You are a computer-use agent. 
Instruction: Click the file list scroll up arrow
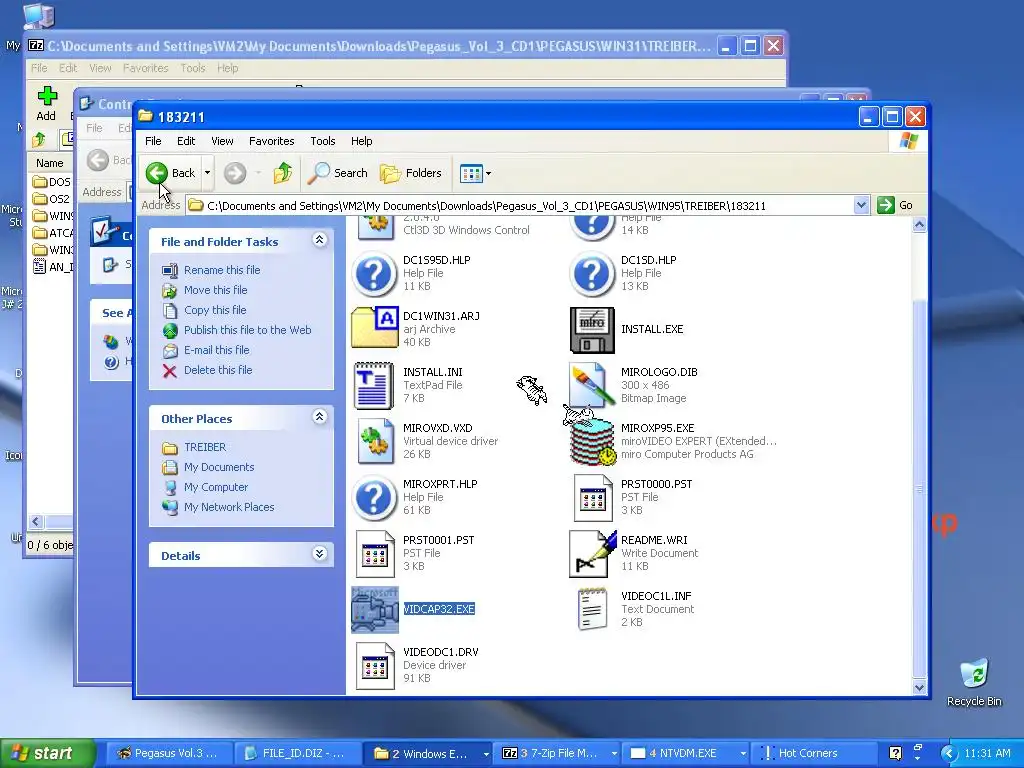[919, 225]
